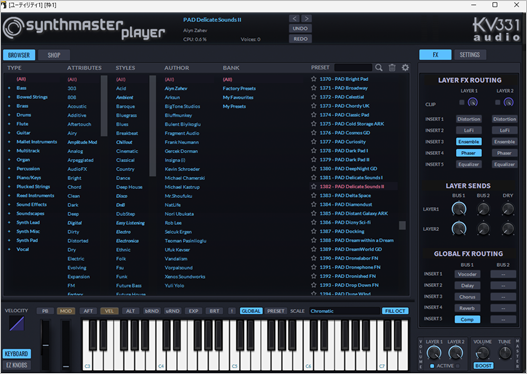Open the FX tab
The height and width of the screenshot is (374, 527).
coord(435,54)
